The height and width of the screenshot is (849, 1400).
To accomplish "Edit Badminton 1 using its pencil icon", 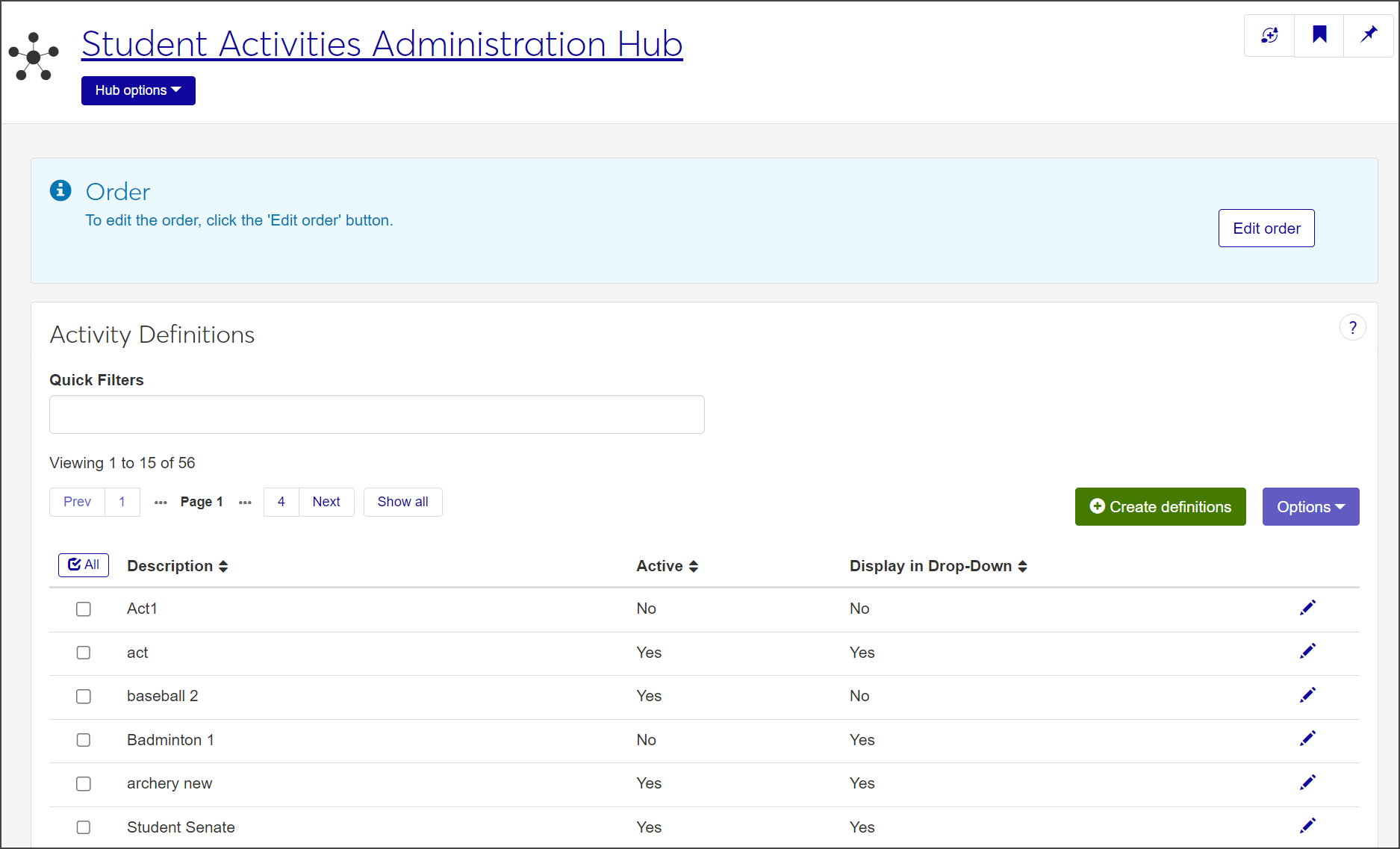I will click(1307, 739).
